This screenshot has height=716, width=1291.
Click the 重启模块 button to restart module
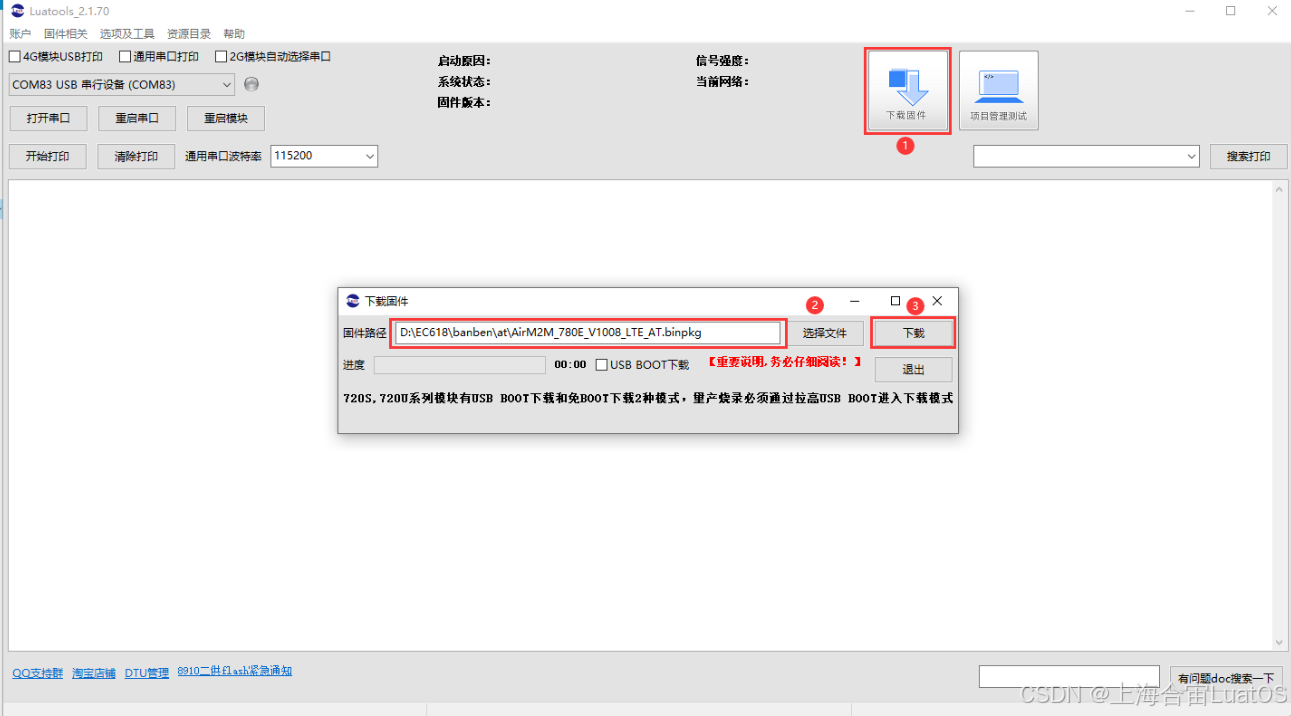coord(225,118)
